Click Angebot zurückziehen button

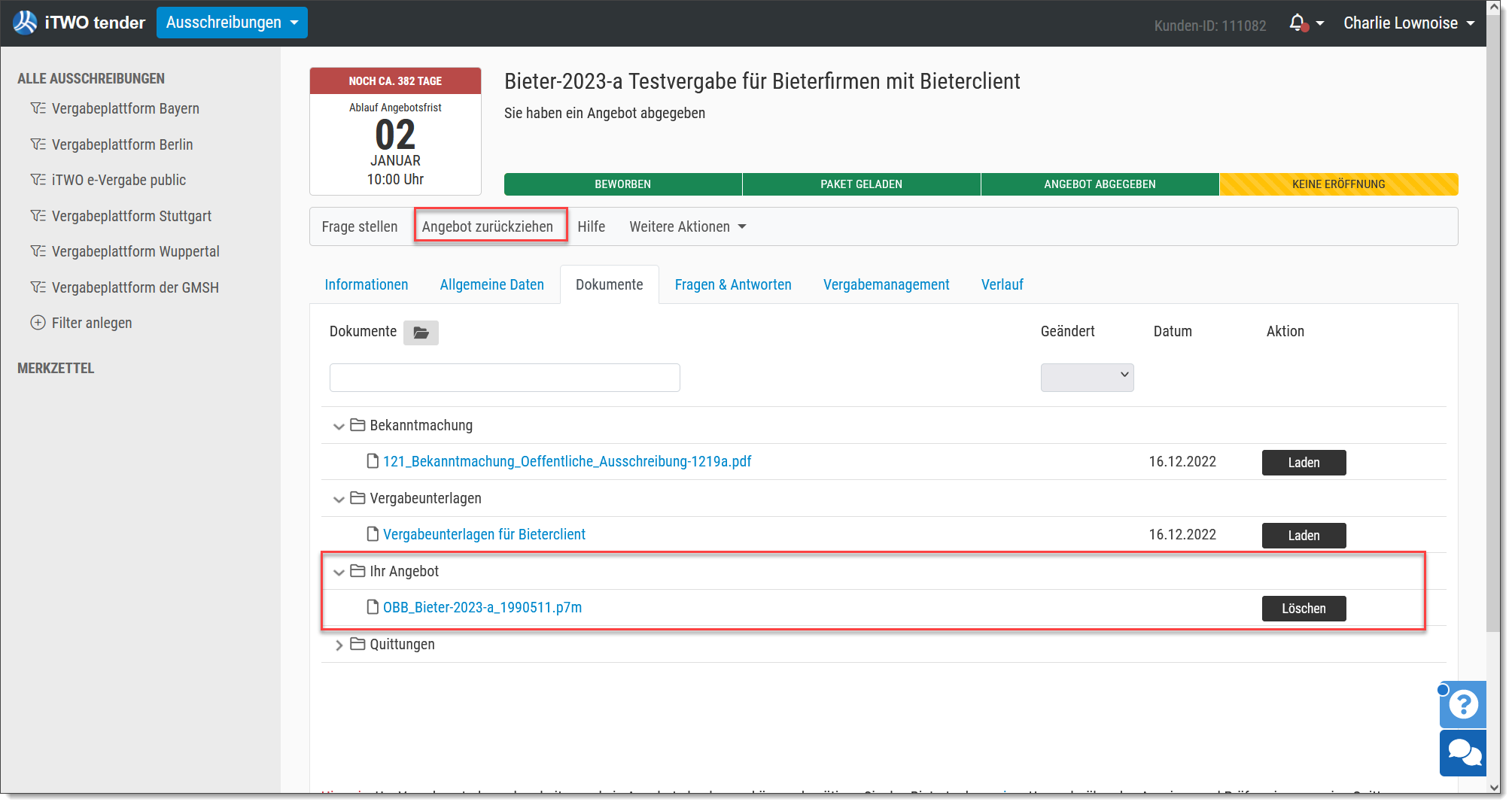point(488,226)
